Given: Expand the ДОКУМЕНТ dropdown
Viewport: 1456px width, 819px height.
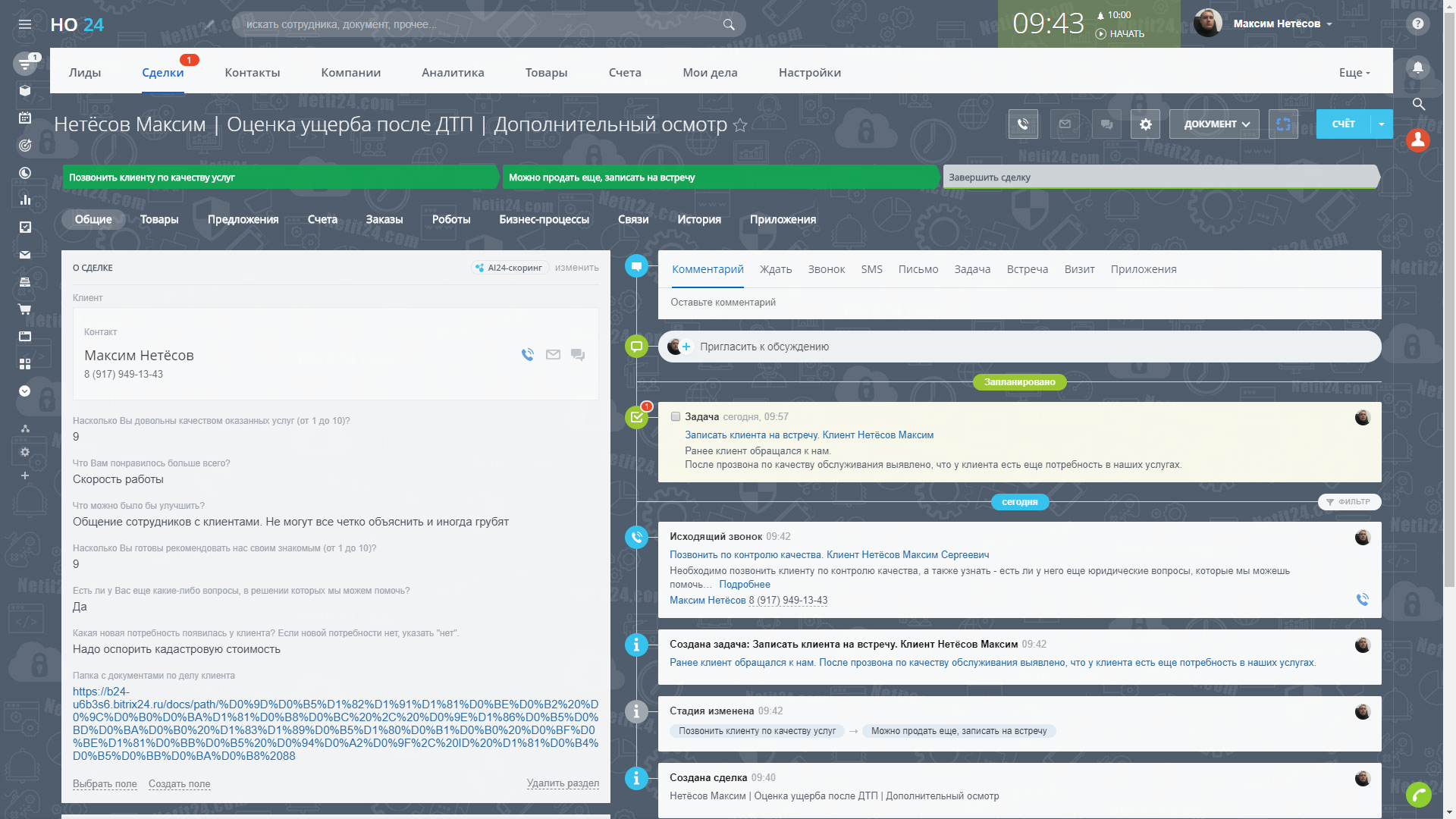Looking at the screenshot, I should point(1215,124).
